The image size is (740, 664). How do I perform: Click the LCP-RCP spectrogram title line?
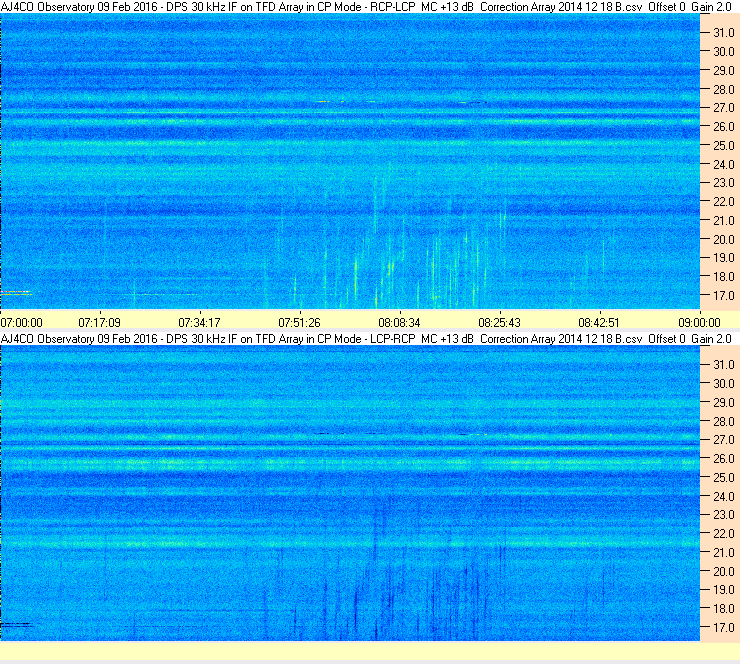366,339
